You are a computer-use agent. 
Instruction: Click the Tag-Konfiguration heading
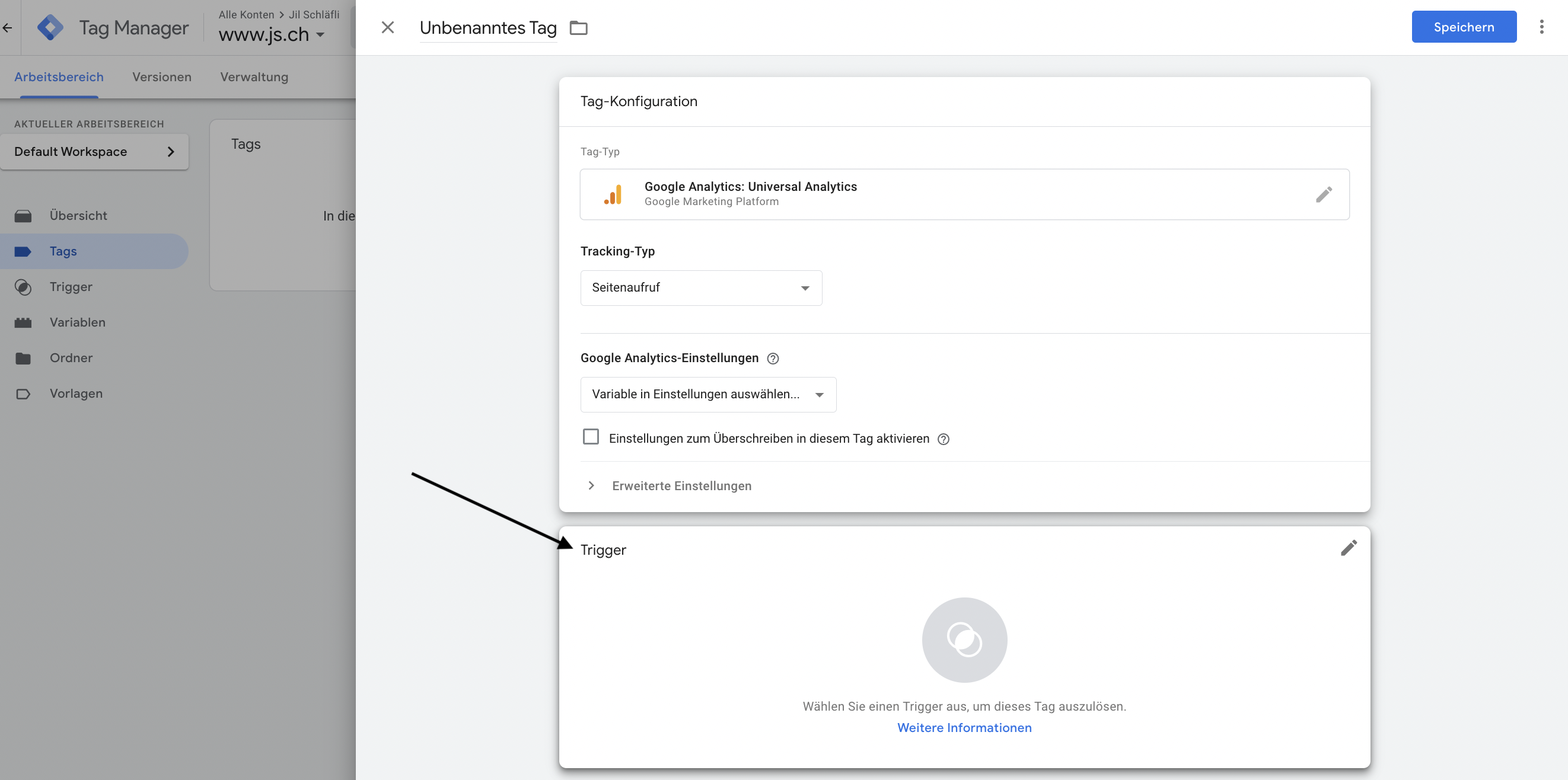(639, 101)
